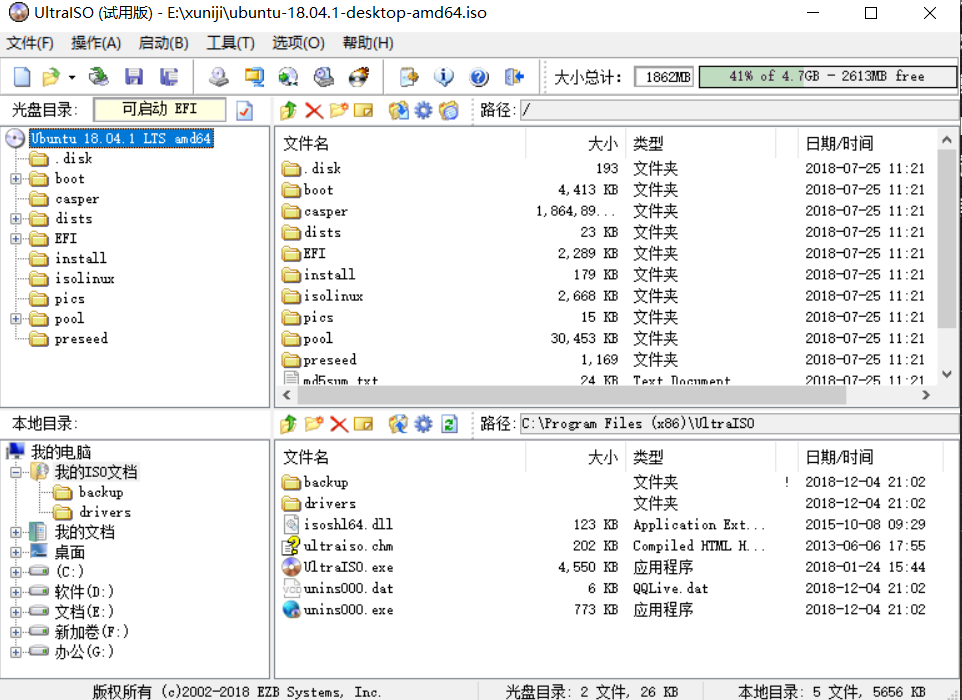Open the dropdown arrow beside the open icon
Image resolution: width=962 pixels, height=700 pixels.
(70, 76)
